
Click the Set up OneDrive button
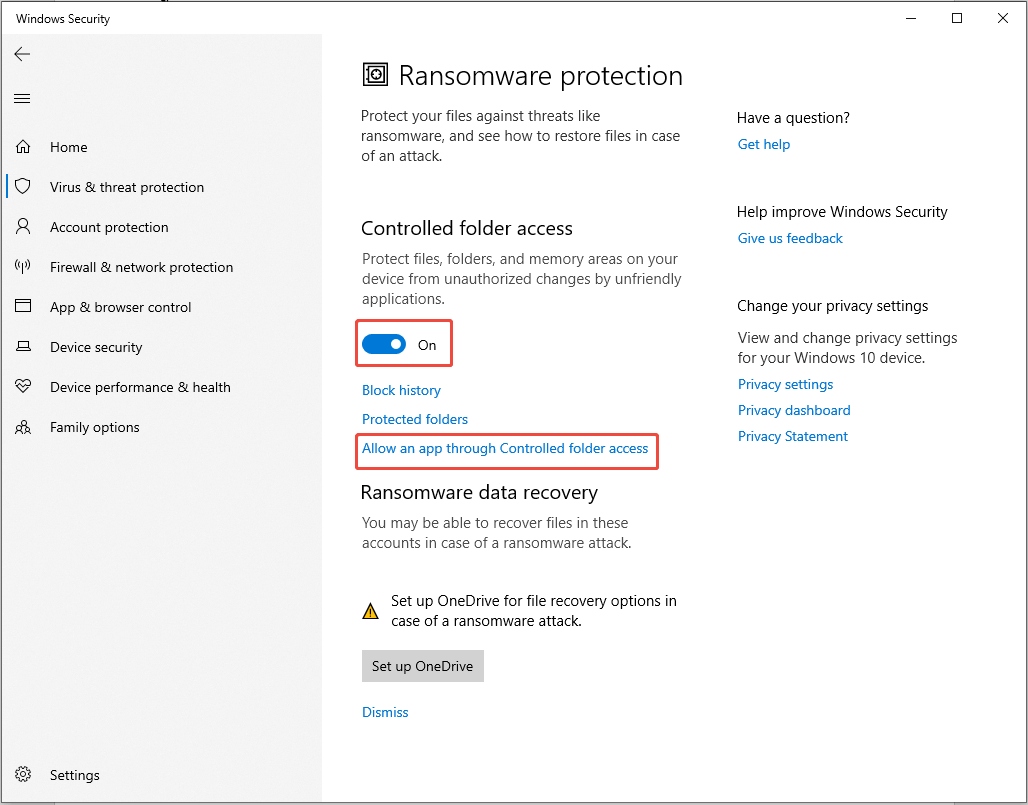422,666
